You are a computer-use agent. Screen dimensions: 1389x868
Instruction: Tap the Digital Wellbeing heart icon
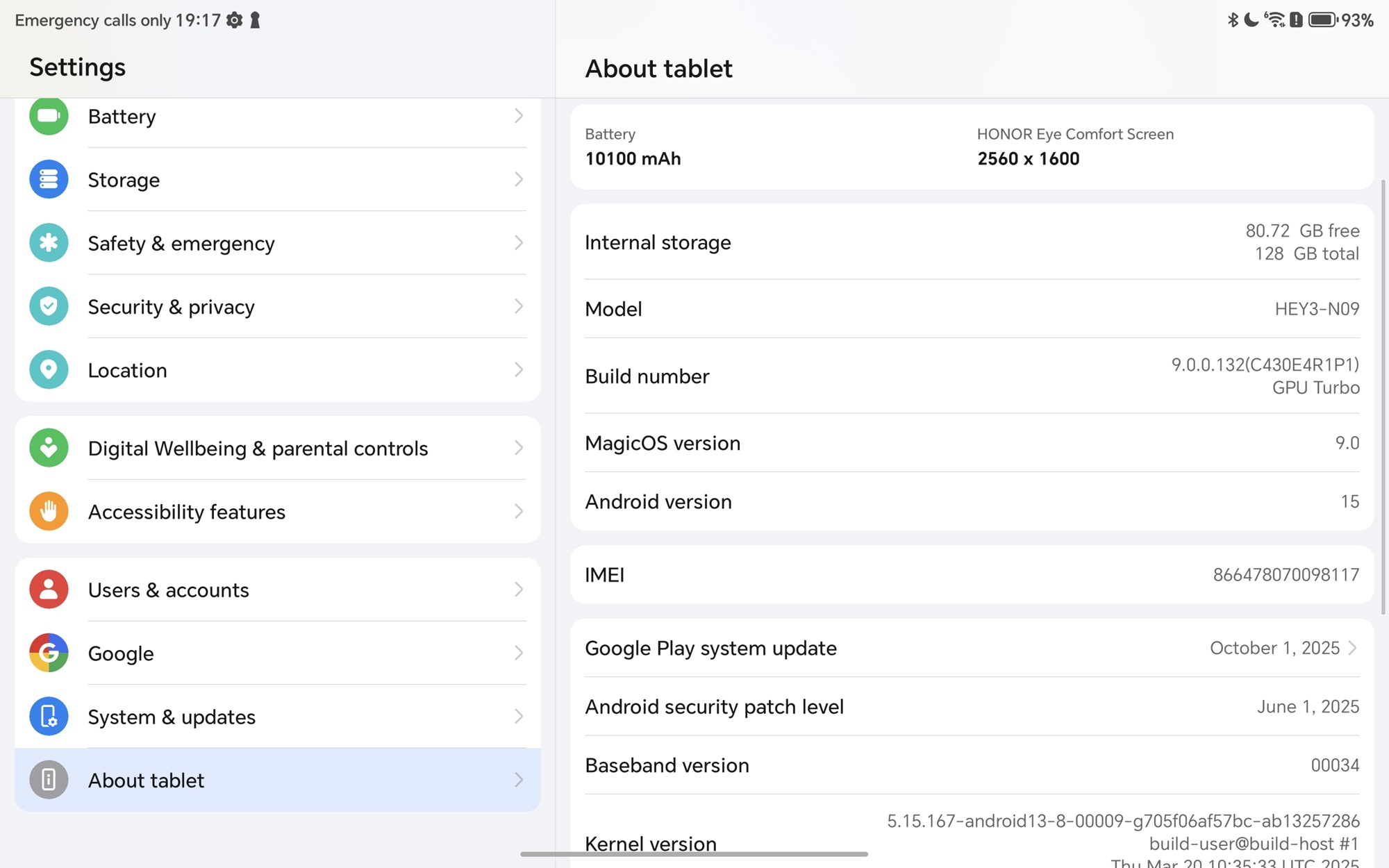(x=49, y=448)
